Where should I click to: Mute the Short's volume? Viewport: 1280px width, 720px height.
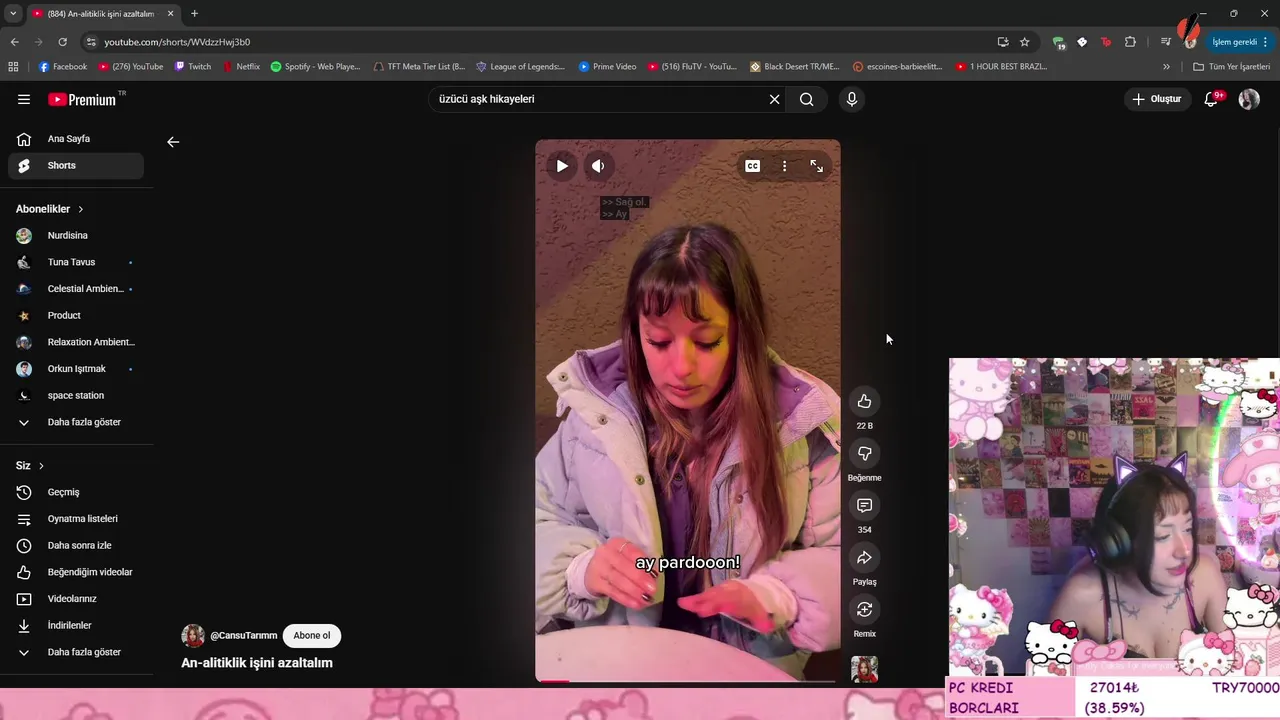pos(598,166)
